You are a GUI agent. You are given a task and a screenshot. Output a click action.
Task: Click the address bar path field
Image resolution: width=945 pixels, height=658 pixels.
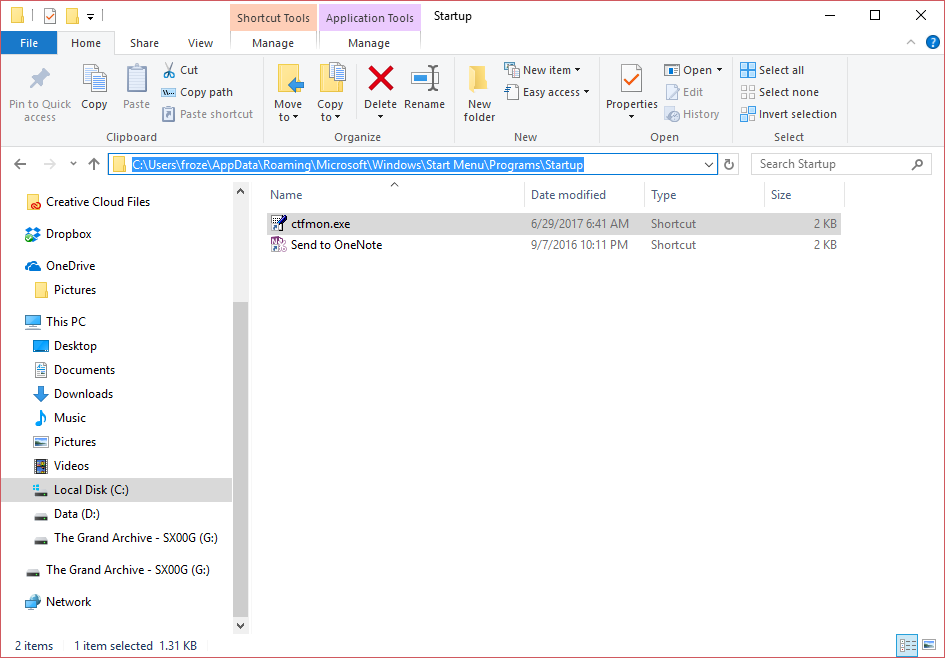coord(413,164)
